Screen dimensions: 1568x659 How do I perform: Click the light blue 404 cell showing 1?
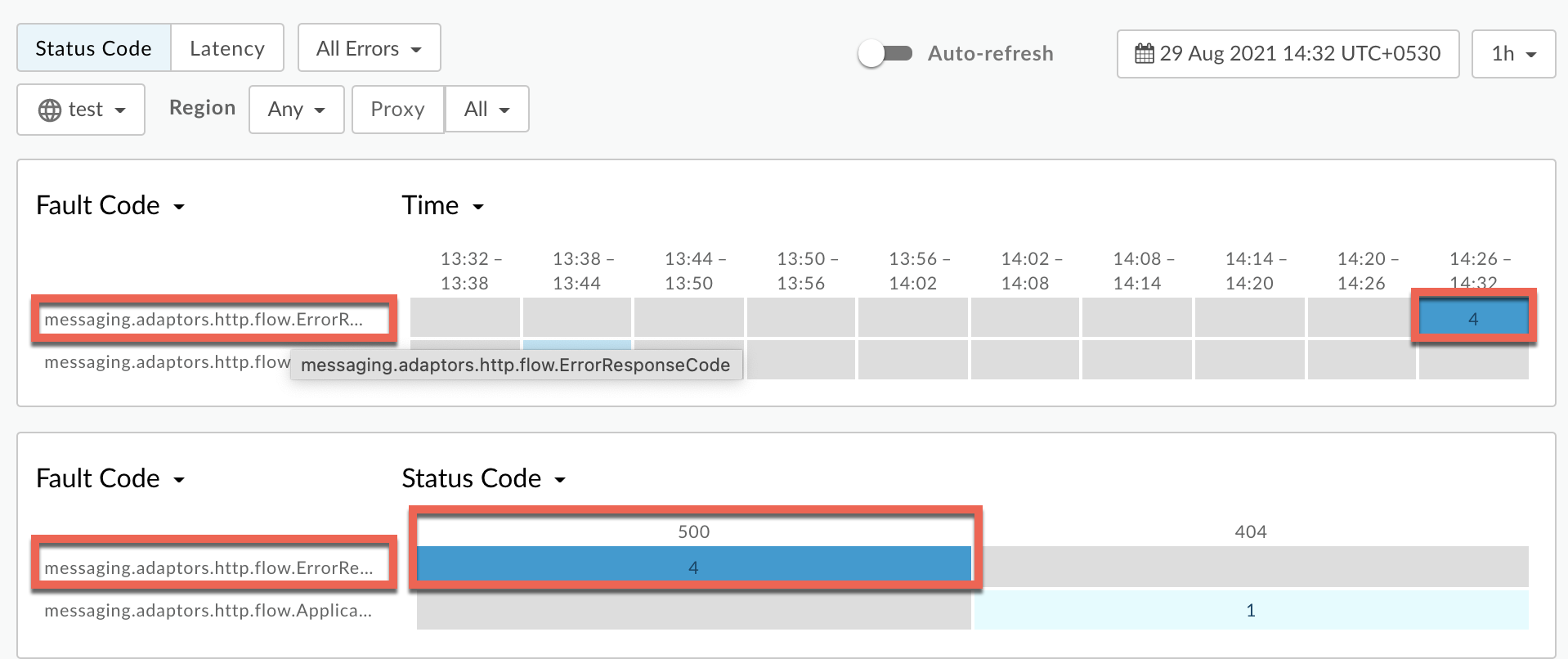point(1250,610)
